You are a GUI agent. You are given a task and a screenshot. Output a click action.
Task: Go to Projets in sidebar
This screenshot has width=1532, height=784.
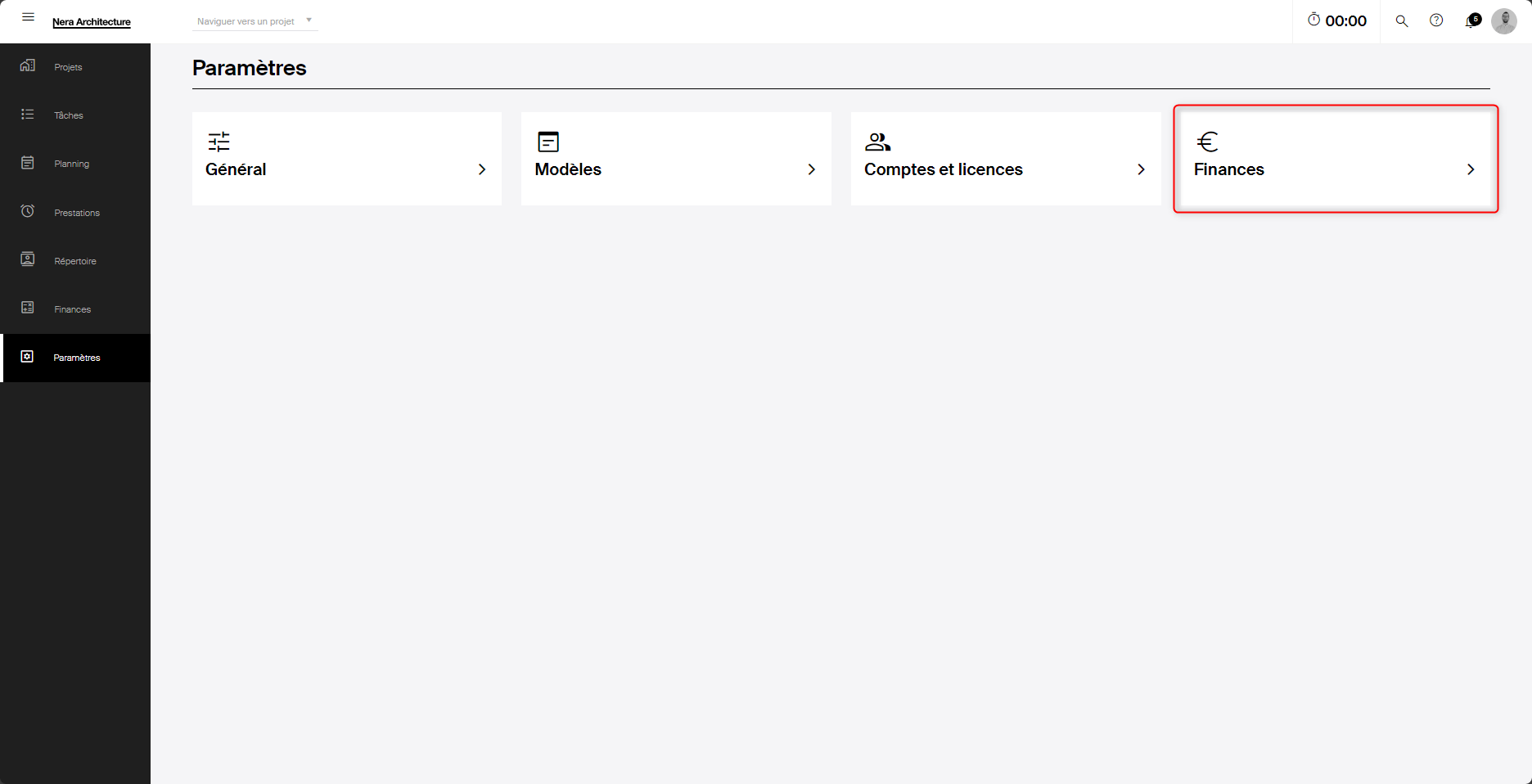68,67
